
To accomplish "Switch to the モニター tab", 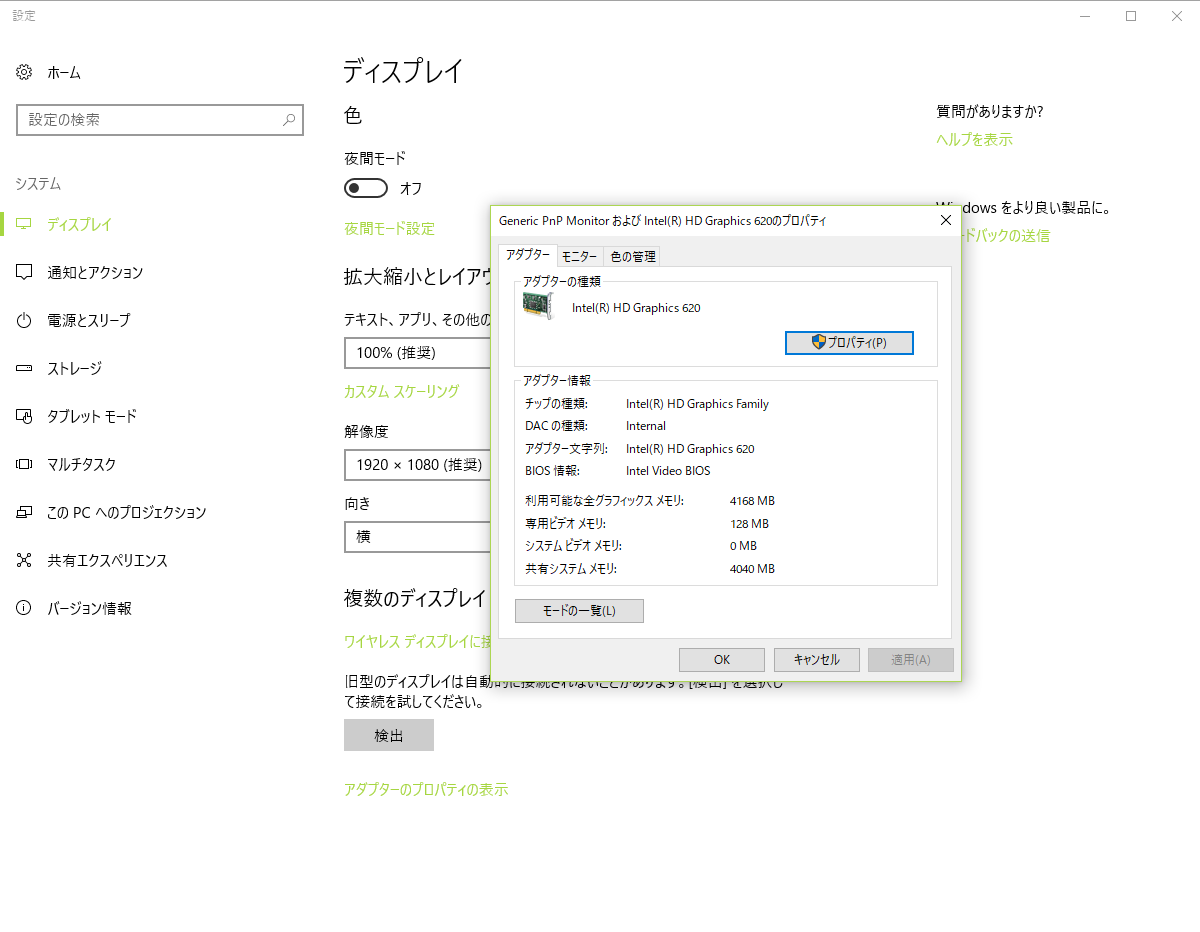I will coord(579,256).
